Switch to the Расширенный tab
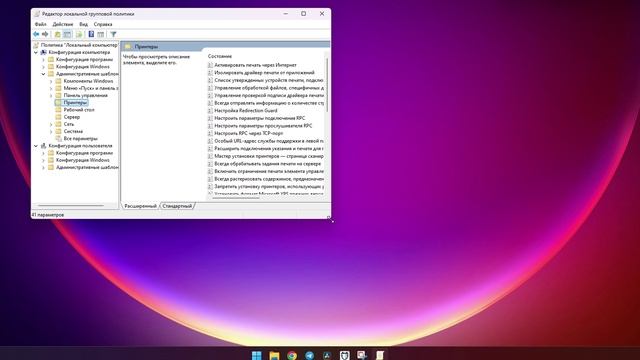 [140, 206]
